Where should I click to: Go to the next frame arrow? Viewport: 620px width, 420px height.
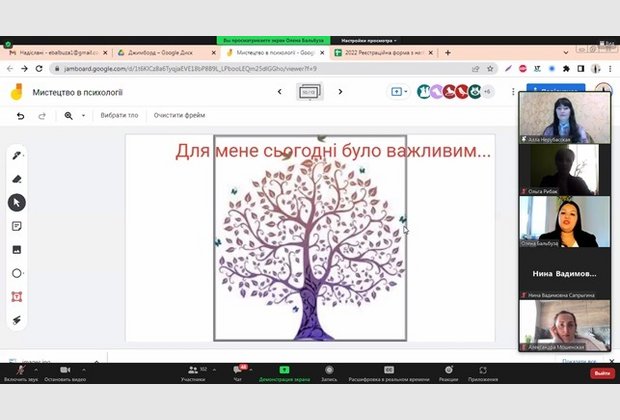click(x=340, y=92)
